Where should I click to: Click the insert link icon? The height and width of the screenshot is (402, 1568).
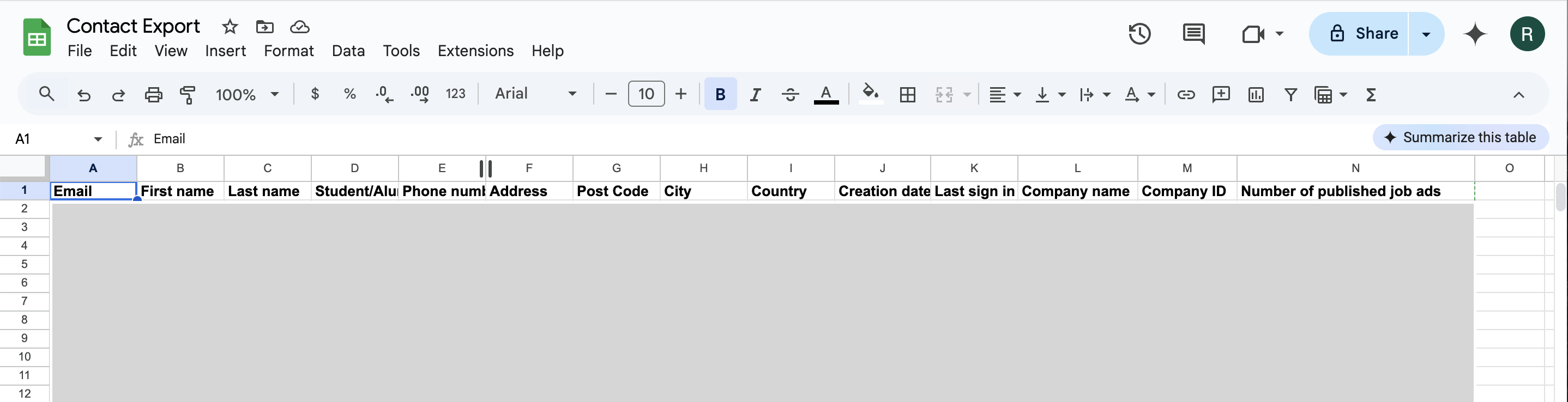click(x=1186, y=94)
